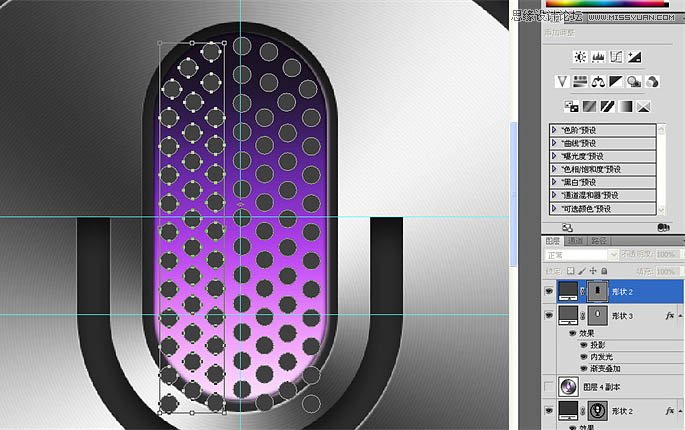Click the canvas vertical scrollbar thumb
This screenshot has height=430, width=685.
[513, 194]
